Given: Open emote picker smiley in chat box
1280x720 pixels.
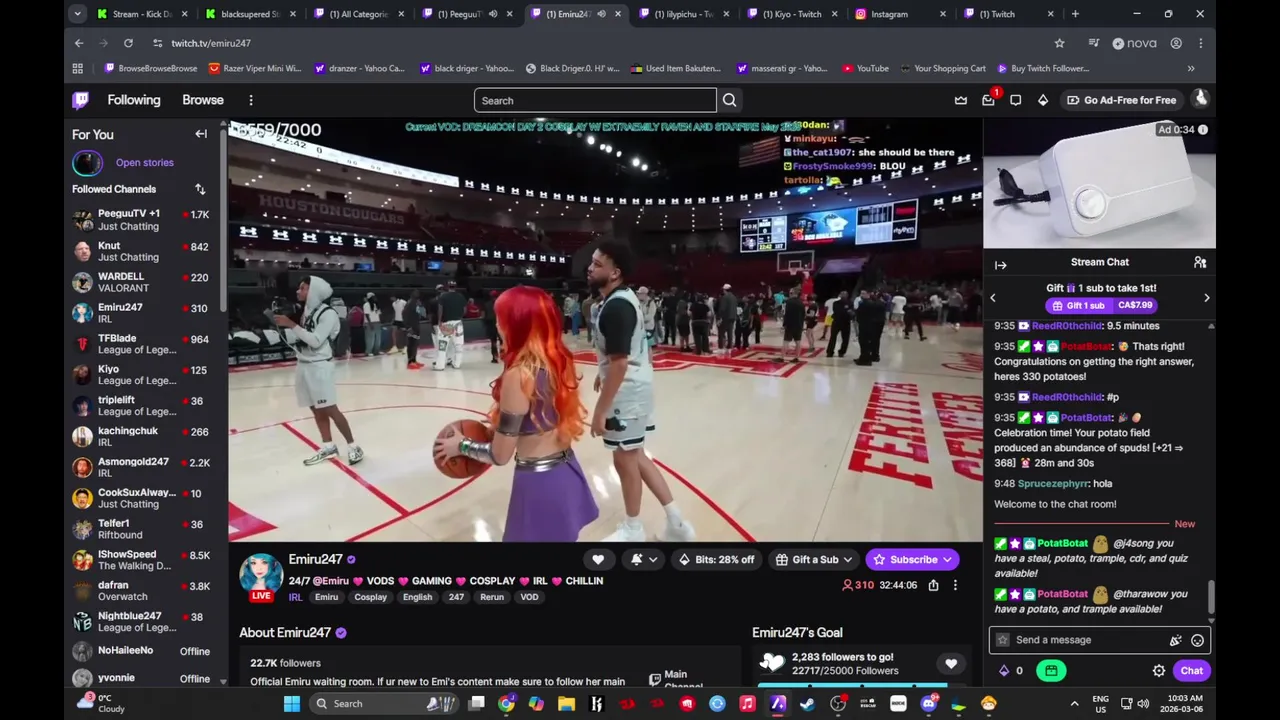Looking at the screenshot, I should (1197, 640).
